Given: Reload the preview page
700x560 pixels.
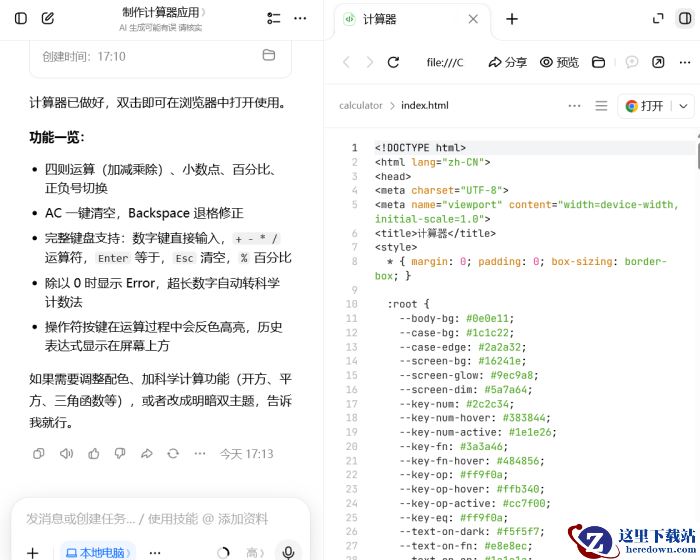Looking at the screenshot, I should (393, 62).
